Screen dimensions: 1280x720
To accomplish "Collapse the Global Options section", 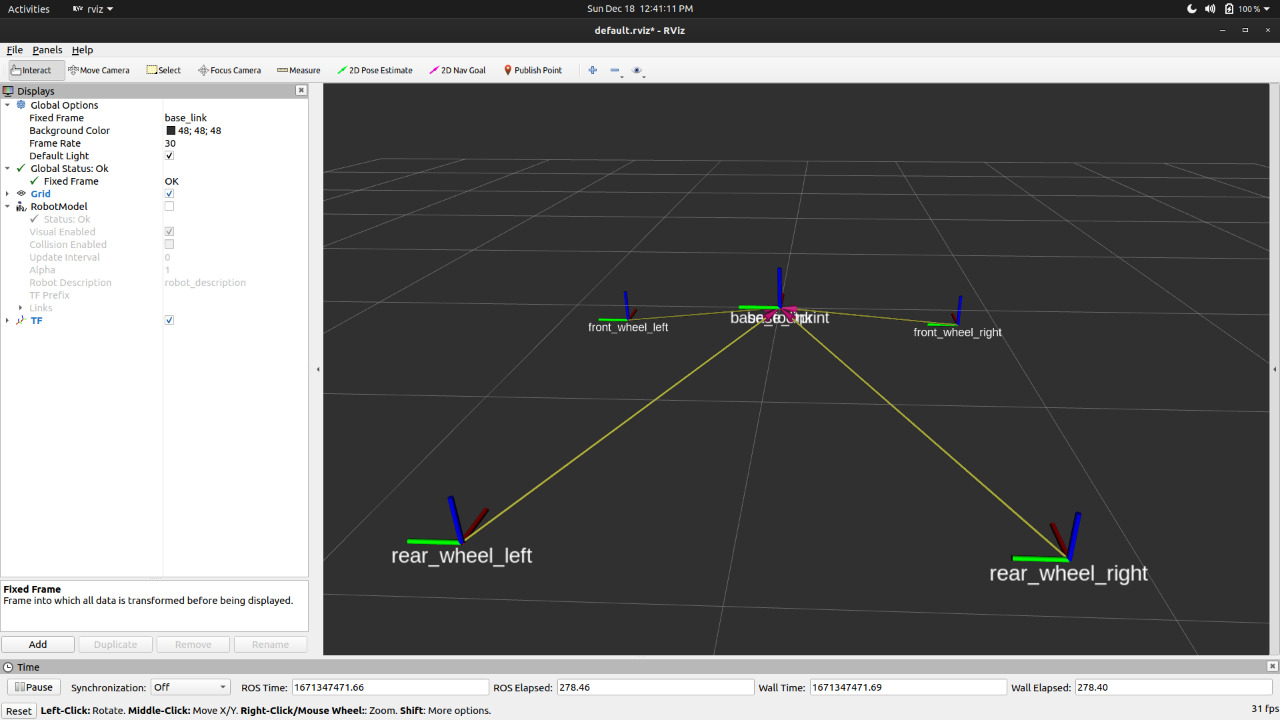I will pyautogui.click(x=8, y=104).
